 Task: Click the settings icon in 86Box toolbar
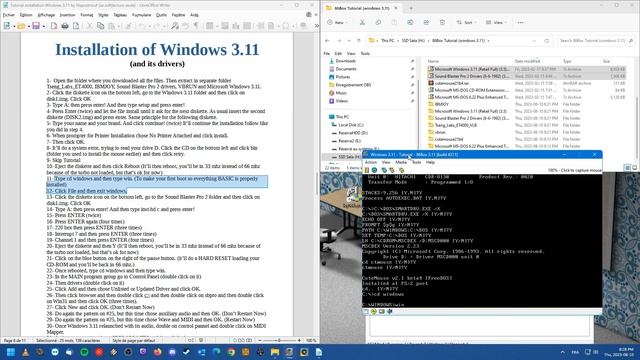pyautogui.click(x=401, y=170)
